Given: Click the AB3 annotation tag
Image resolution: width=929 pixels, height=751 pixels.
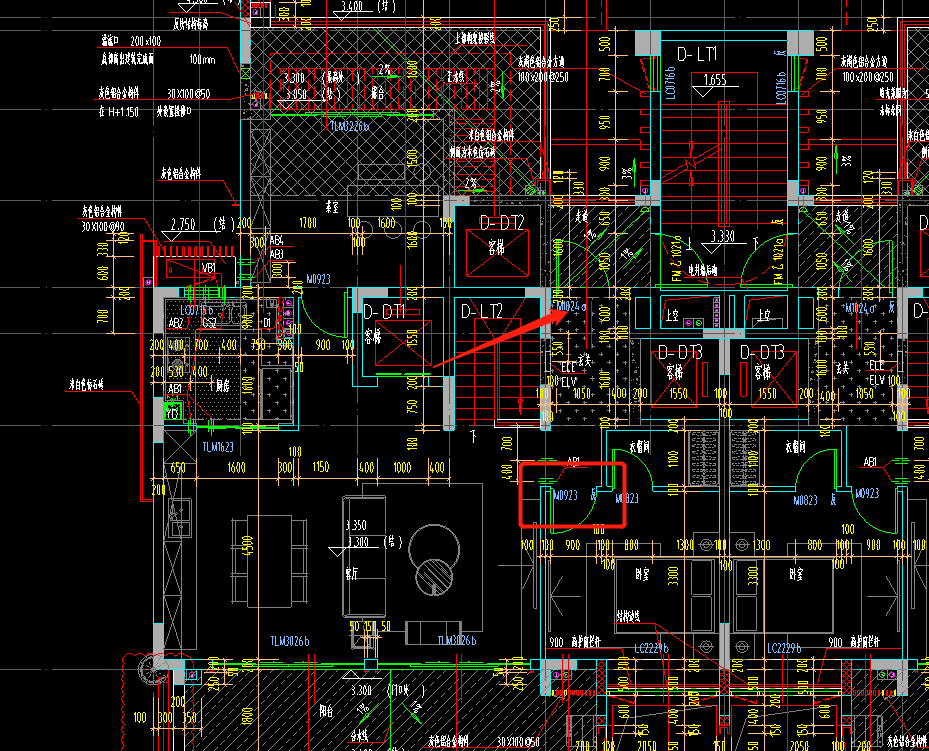Looking at the screenshot, I should [x=277, y=253].
